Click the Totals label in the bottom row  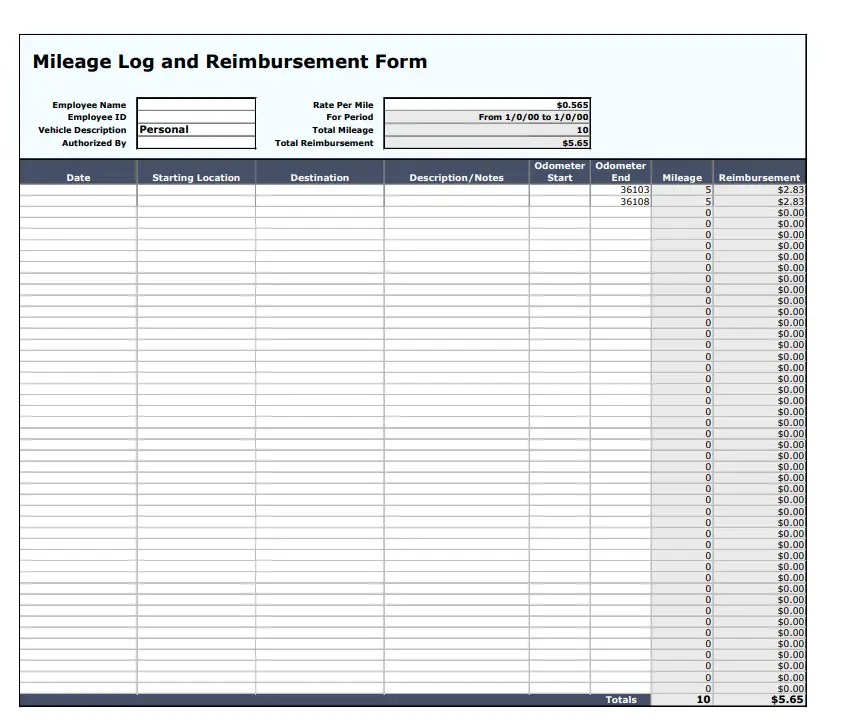(x=621, y=699)
